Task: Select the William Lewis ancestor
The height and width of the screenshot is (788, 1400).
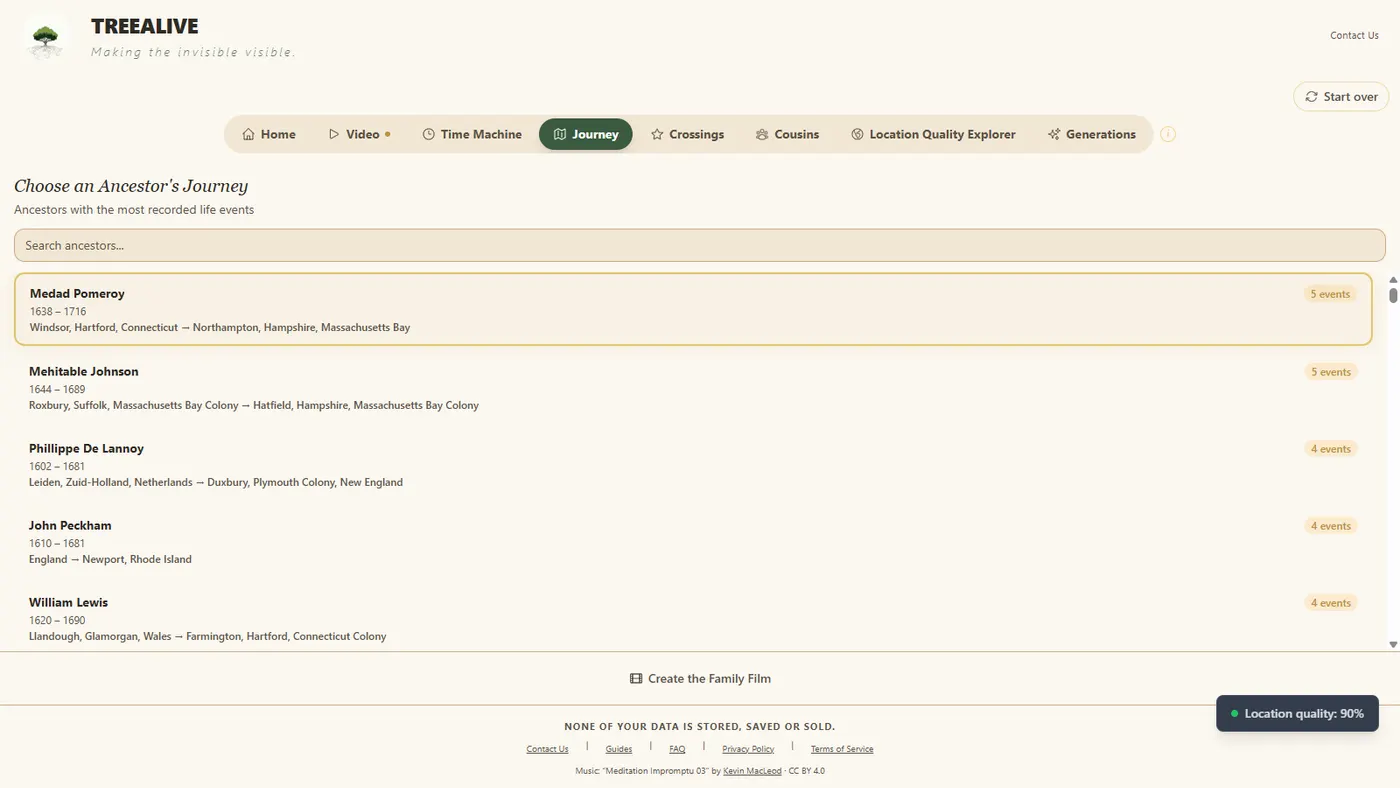Action: tap(693, 618)
